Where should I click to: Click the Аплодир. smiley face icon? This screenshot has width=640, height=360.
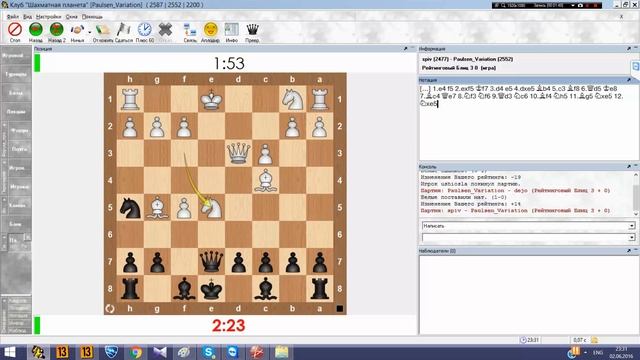pos(211,29)
